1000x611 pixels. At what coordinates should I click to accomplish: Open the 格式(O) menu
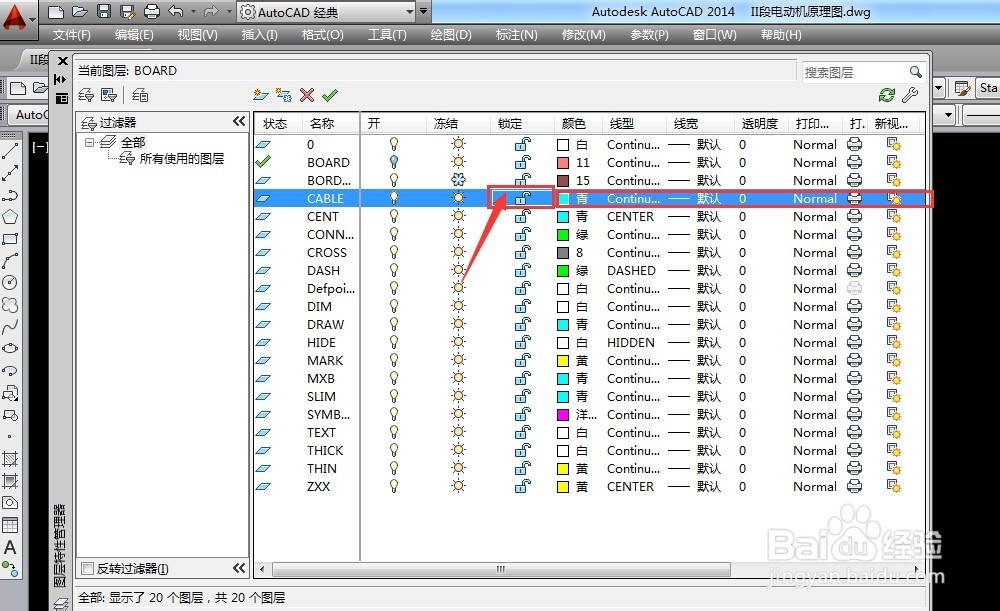(x=322, y=34)
